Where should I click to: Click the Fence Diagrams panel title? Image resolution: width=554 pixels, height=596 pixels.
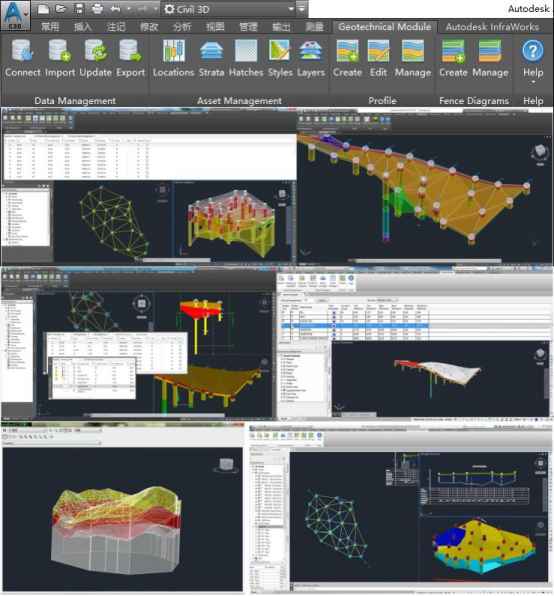click(x=474, y=101)
